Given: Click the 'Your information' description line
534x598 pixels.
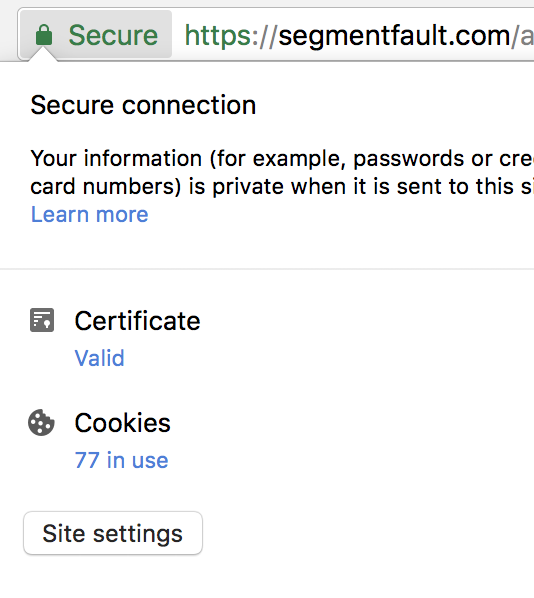Looking at the screenshot, I should pos(282,159).
